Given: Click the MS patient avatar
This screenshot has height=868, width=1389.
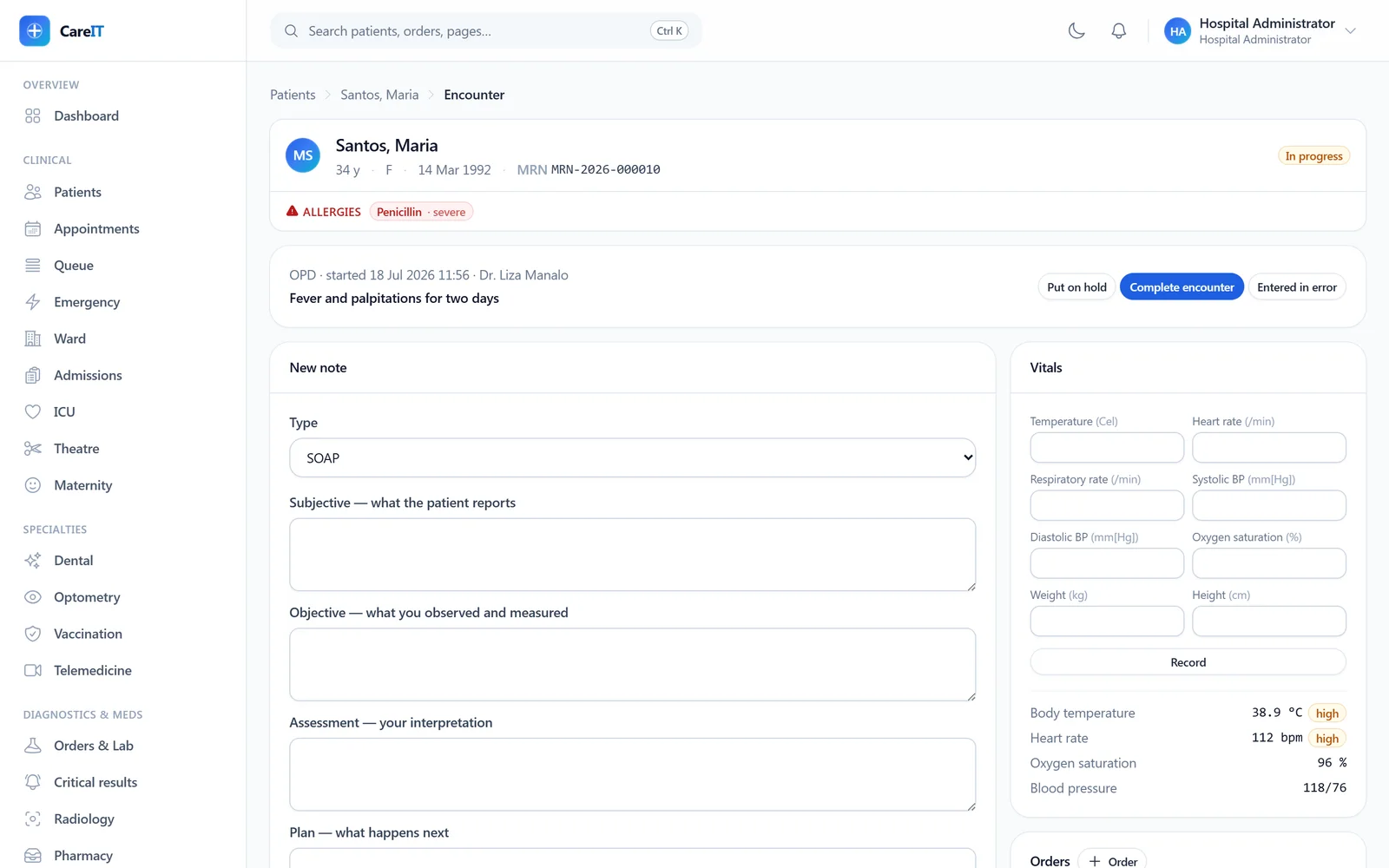Looking at the screenshot, I should pyautogui.click(x=303, y=155).
